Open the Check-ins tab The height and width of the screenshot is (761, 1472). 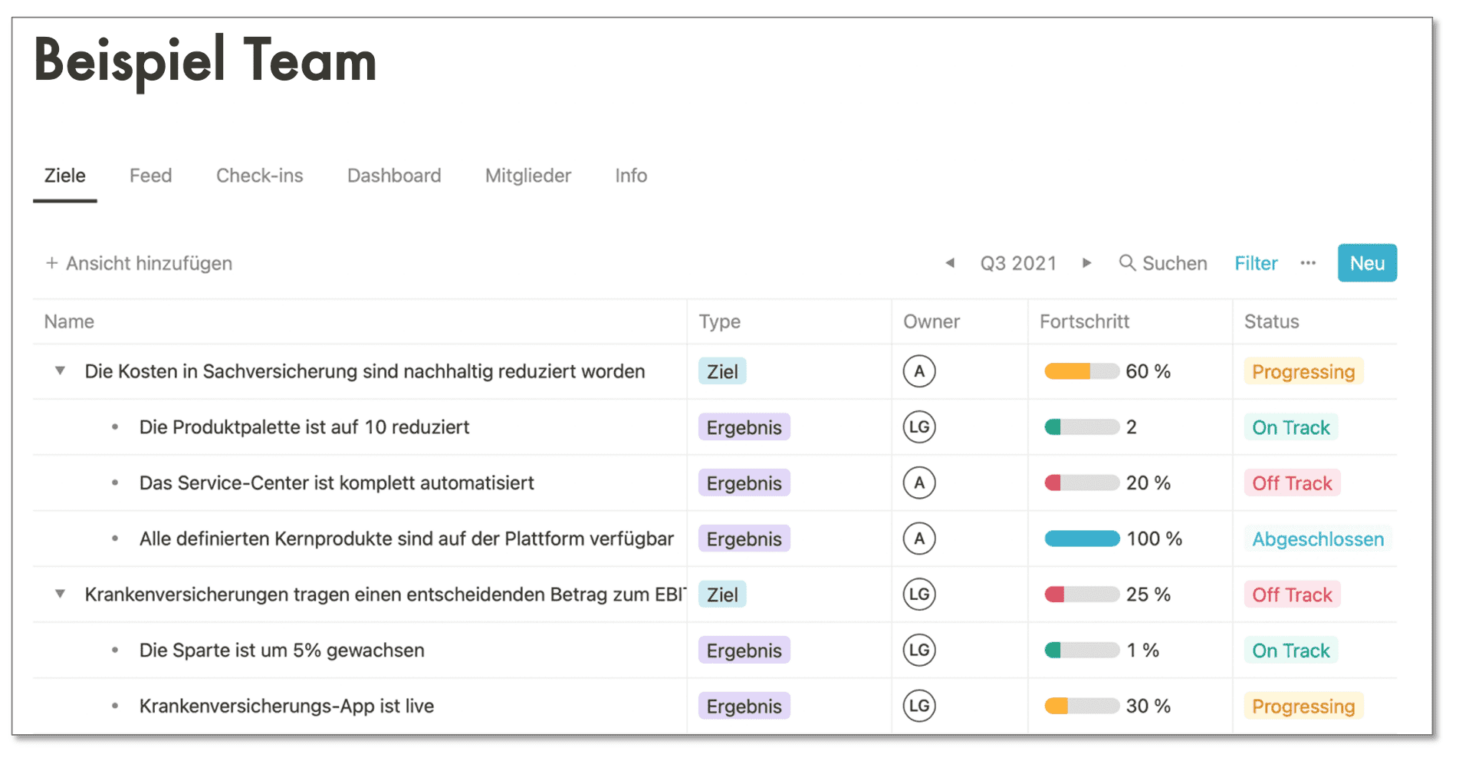pos(260,176)
